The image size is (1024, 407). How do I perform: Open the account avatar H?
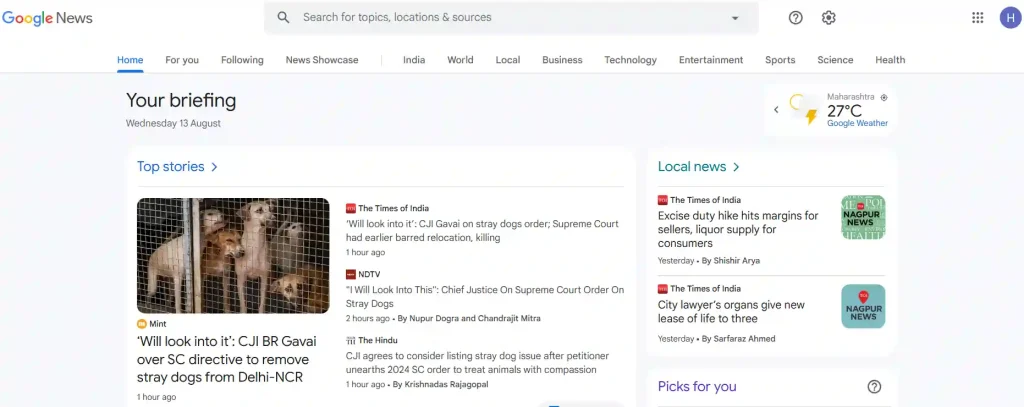(x=1010, y=18)
